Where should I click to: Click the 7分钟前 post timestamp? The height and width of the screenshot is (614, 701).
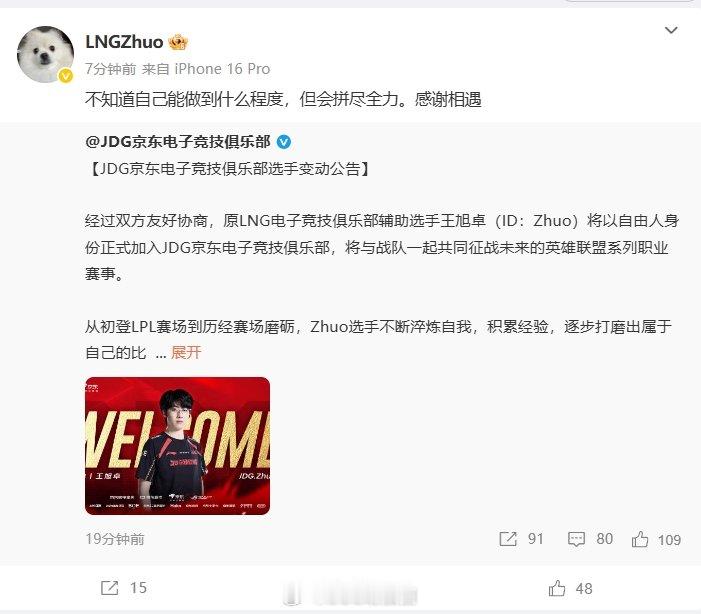[110, 69]
